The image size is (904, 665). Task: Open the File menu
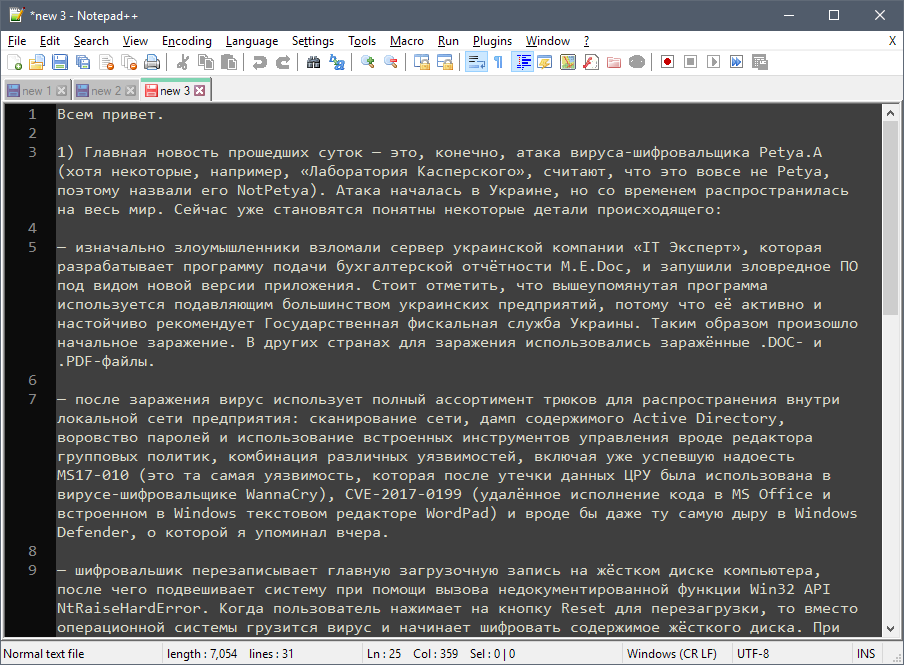pyautogui.click(x=17, y=41)
